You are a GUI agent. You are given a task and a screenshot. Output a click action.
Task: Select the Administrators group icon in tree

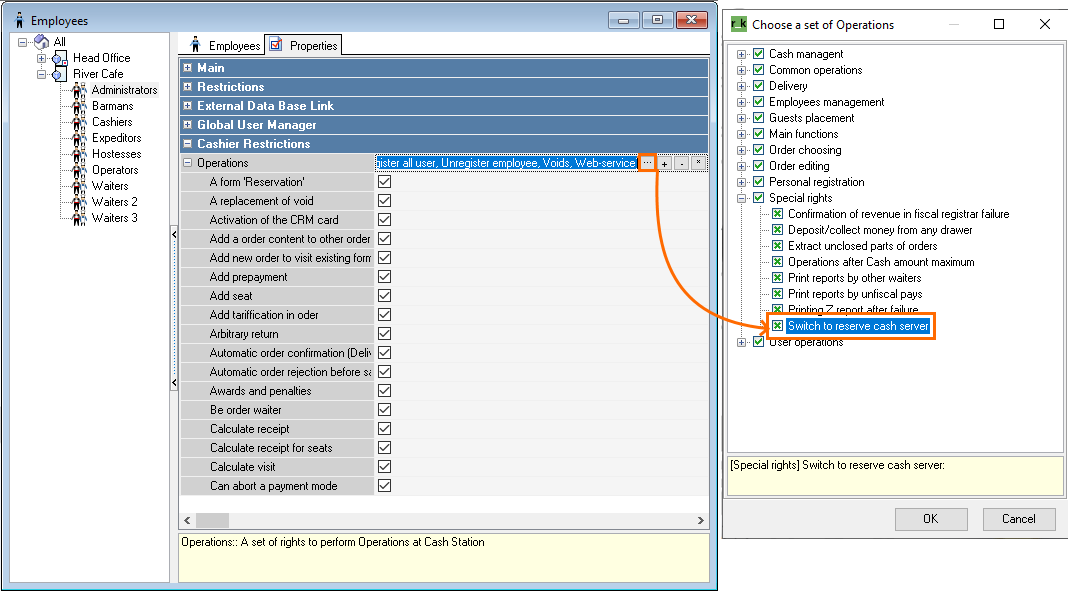pos(80,90)
